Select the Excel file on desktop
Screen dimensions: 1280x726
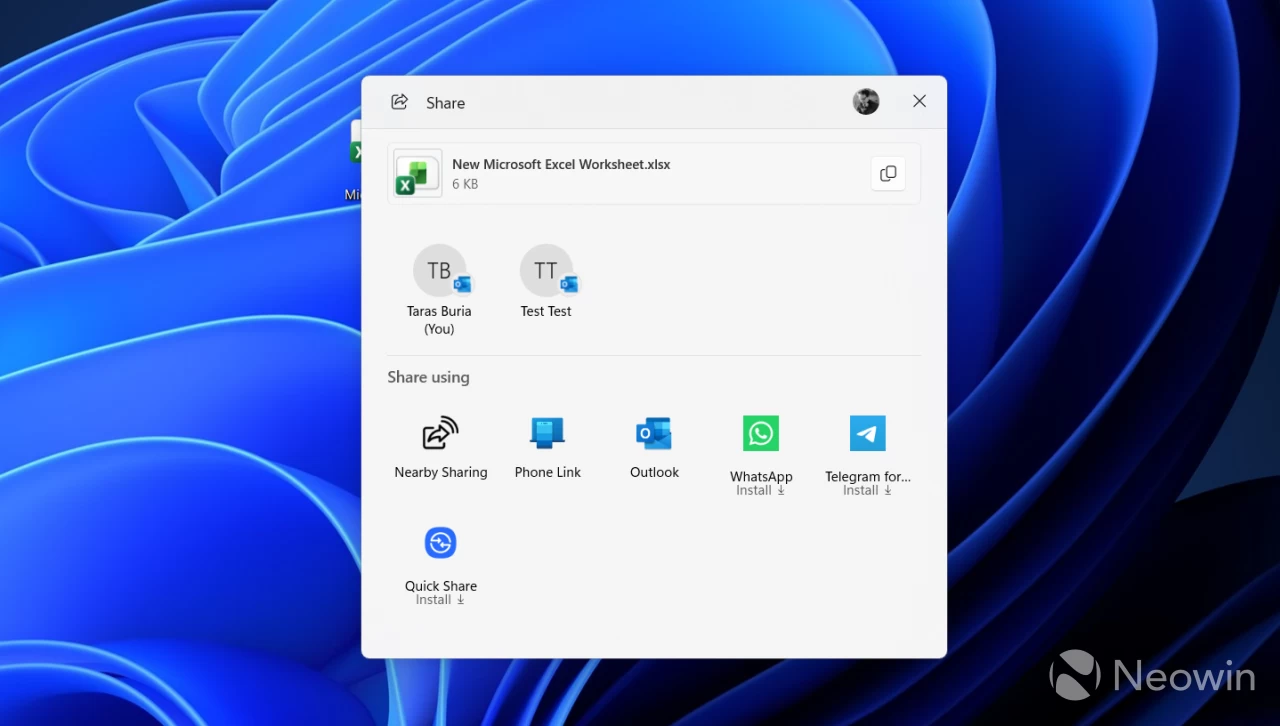pyautogui.click(x=355, y=160)
